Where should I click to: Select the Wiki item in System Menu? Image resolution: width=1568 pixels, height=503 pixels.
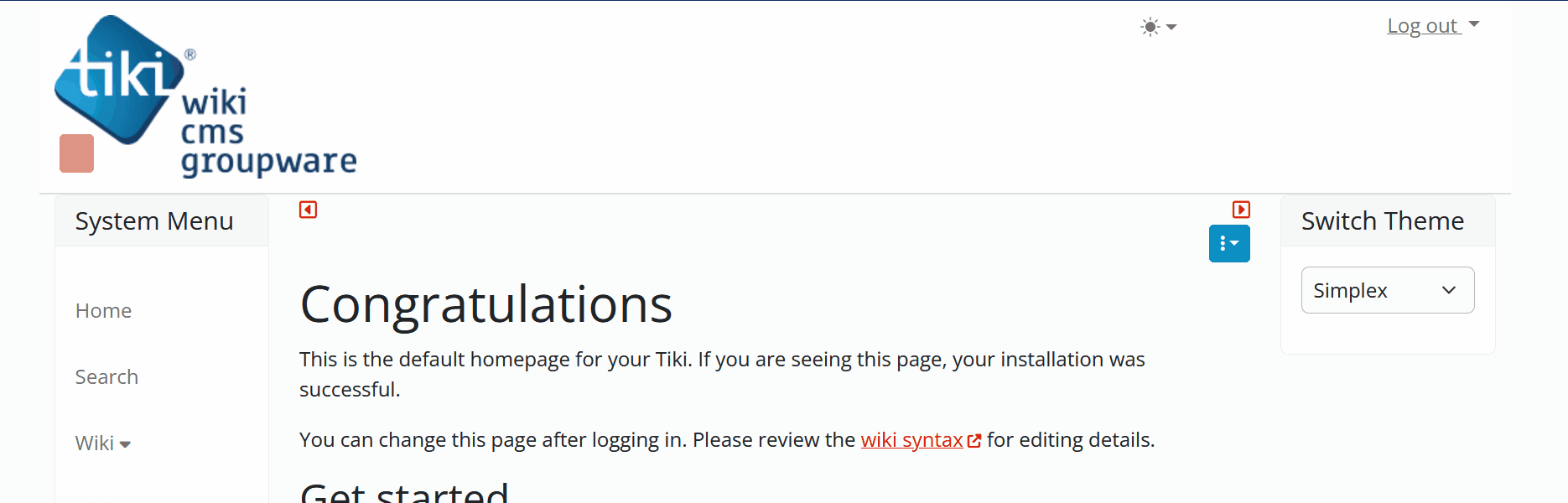coord(94,443)
